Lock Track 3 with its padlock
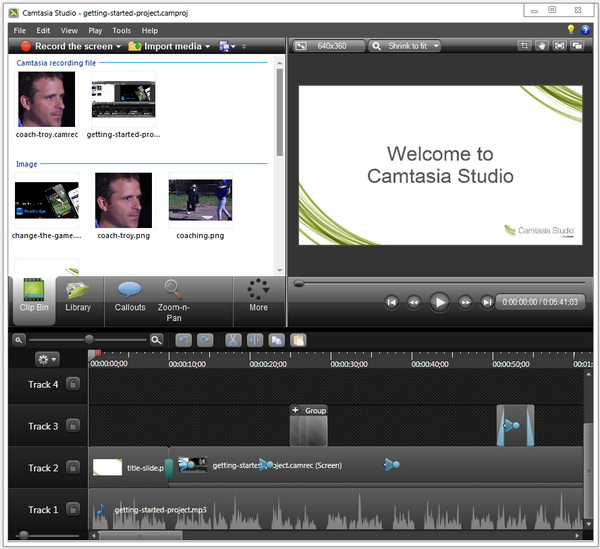Image resolution: width=600 pixels, height=549 pixels. [73, 427]
